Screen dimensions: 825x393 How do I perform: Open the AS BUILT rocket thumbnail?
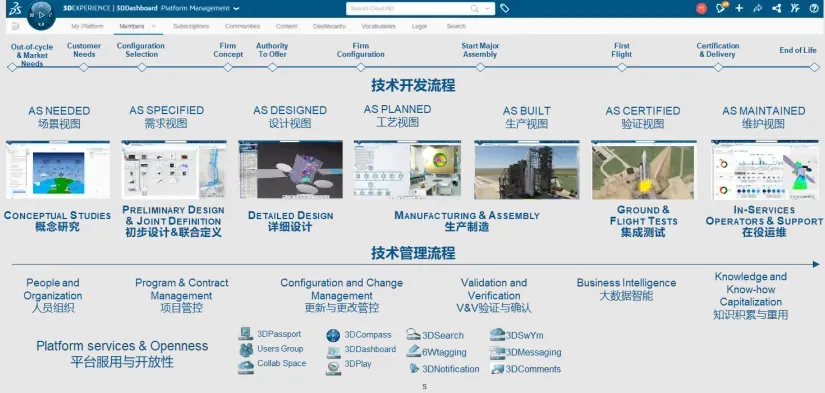pyautogui.click(x=527, y=169)
